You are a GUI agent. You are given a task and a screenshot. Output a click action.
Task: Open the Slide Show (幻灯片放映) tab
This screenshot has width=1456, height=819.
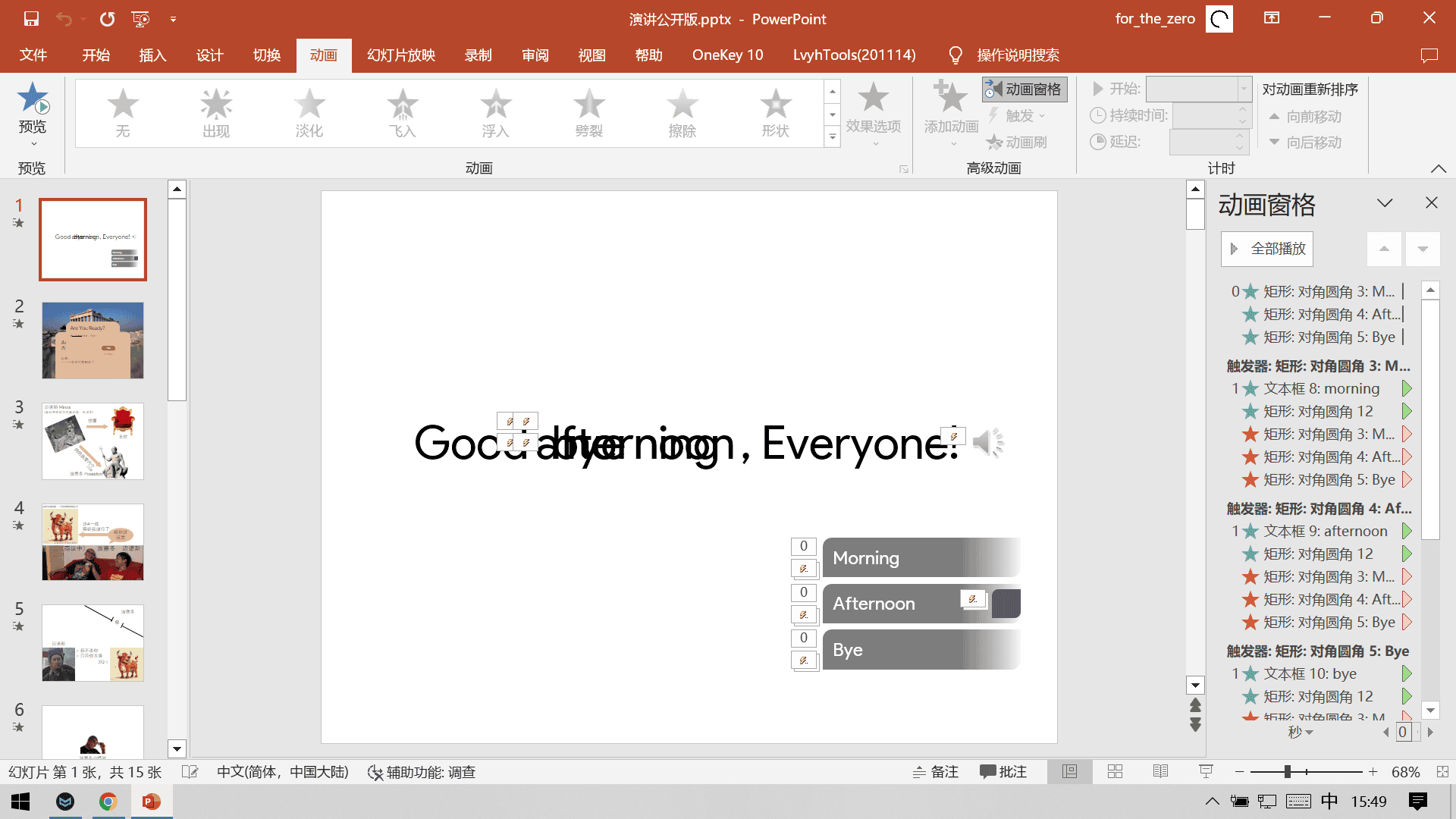(x=400, y=55)
